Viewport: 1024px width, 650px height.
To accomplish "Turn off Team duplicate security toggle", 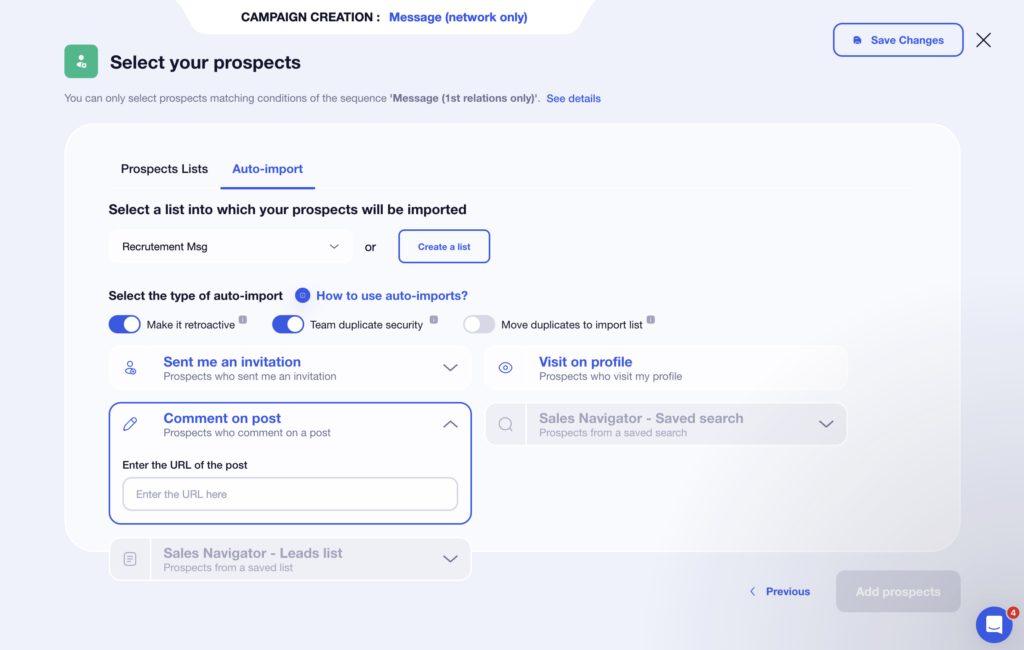I will click(x=288, y=324).
